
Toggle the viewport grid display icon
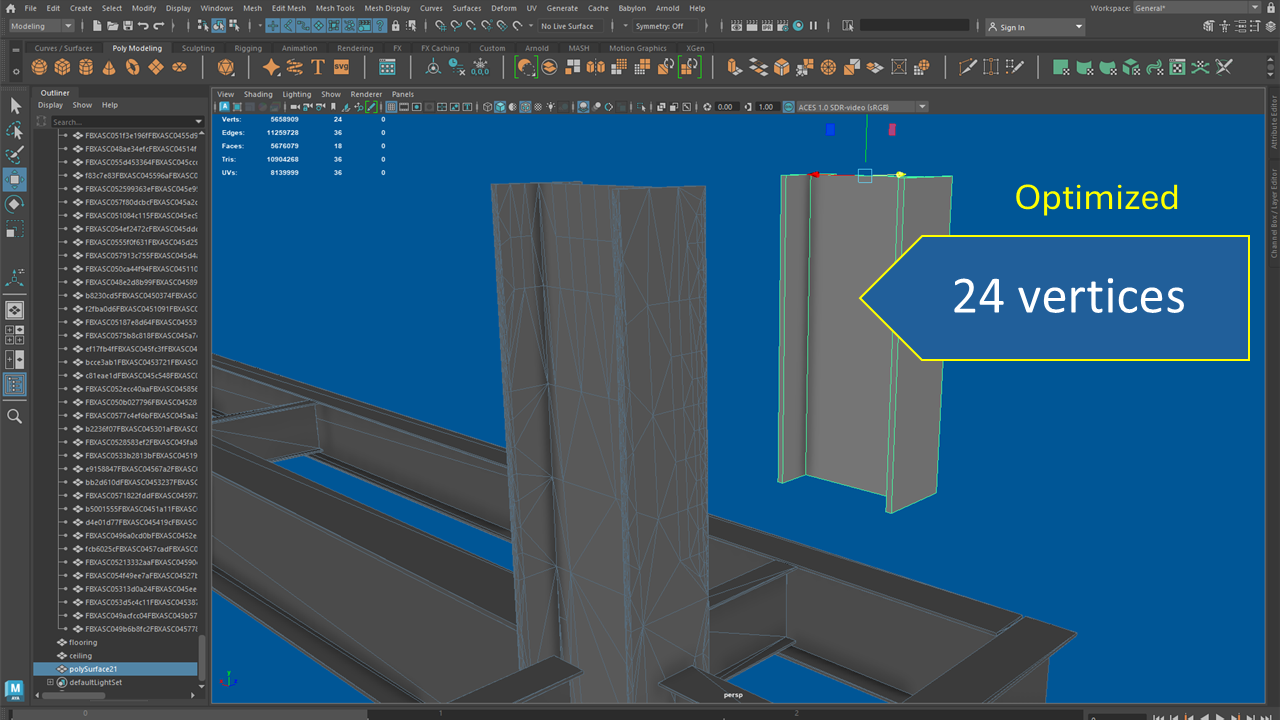tap(393, 107)
